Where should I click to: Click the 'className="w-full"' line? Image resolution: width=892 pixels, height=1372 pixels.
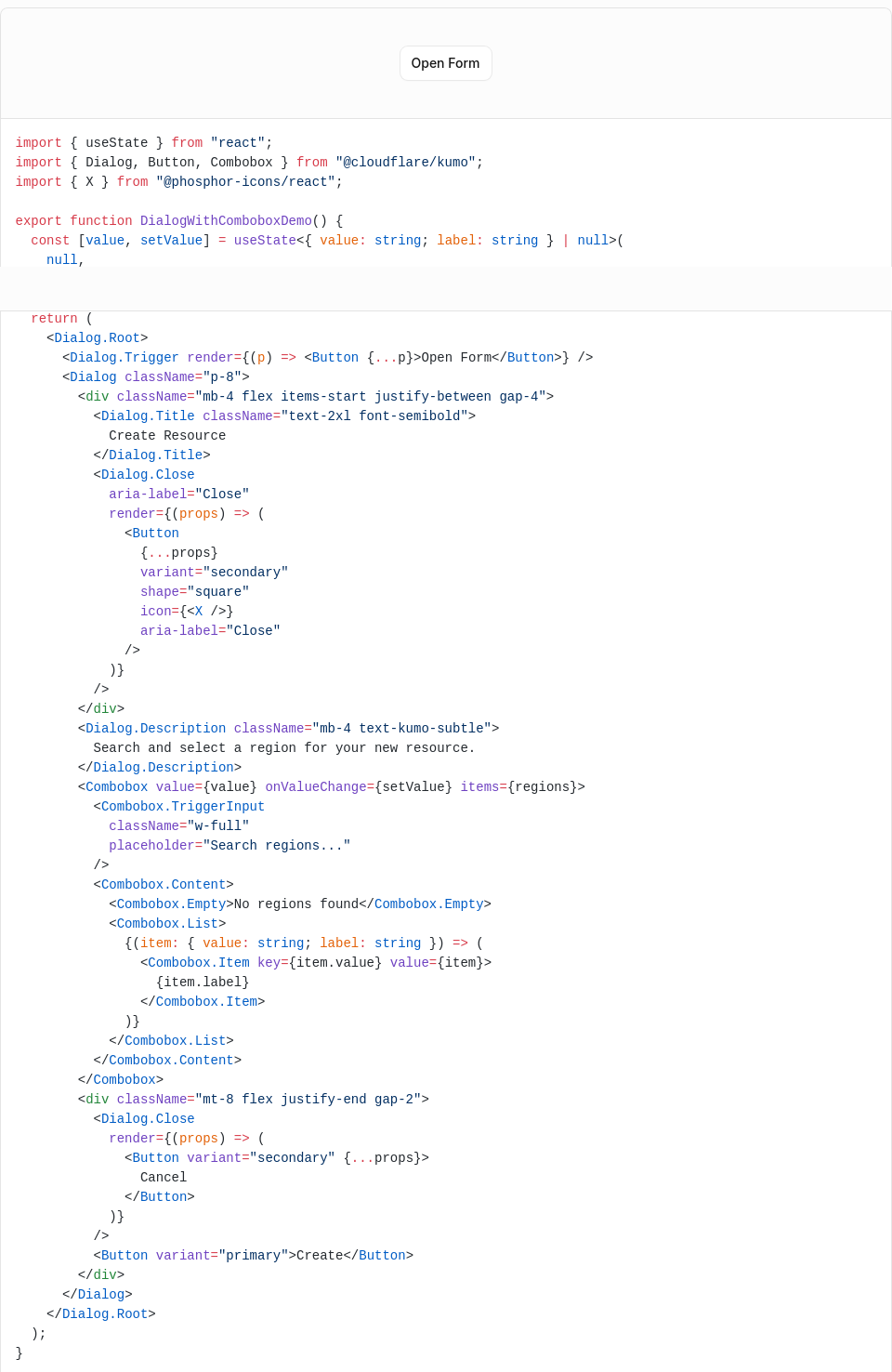(179, 825)
